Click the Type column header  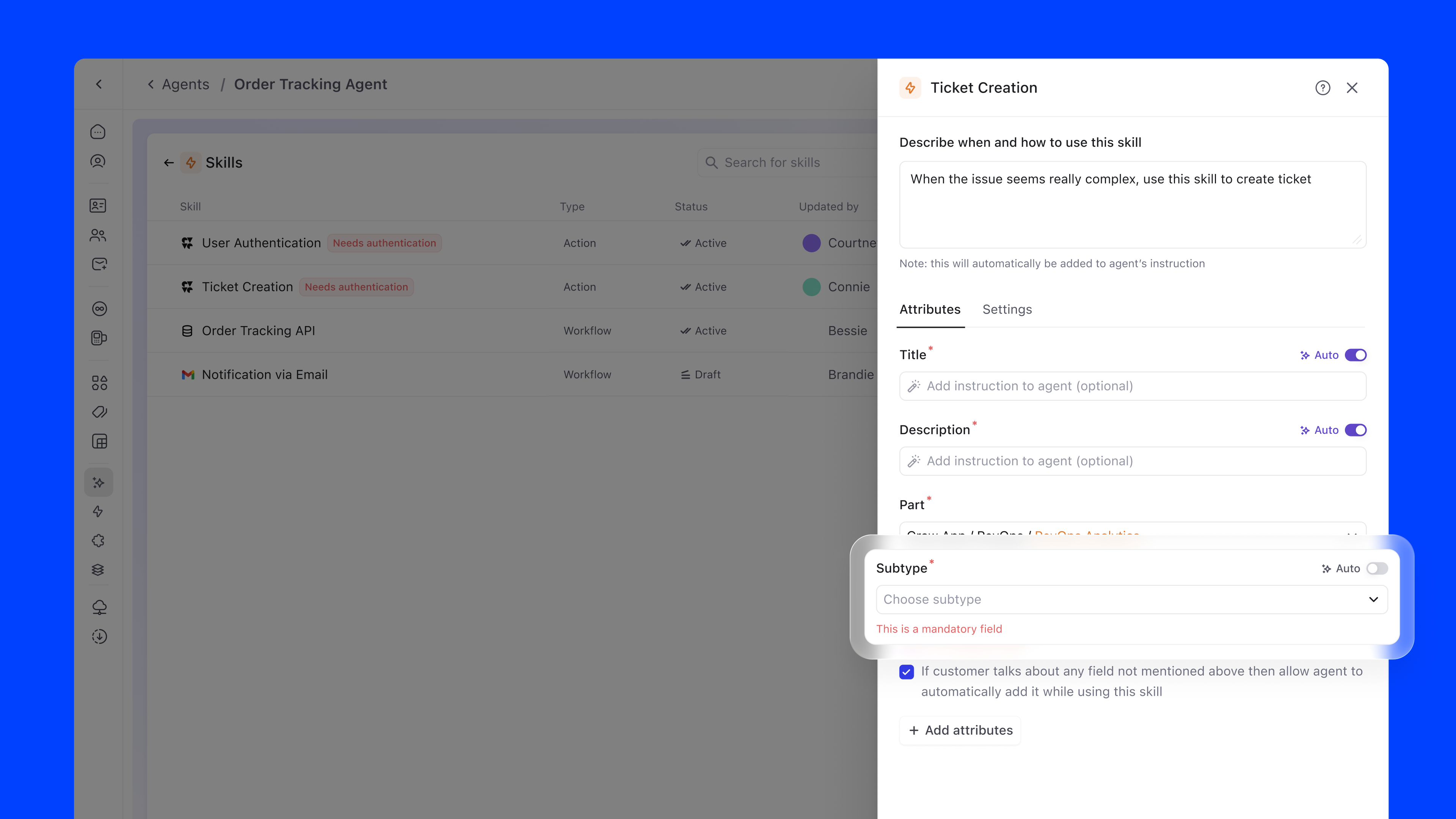click(572, 207)
